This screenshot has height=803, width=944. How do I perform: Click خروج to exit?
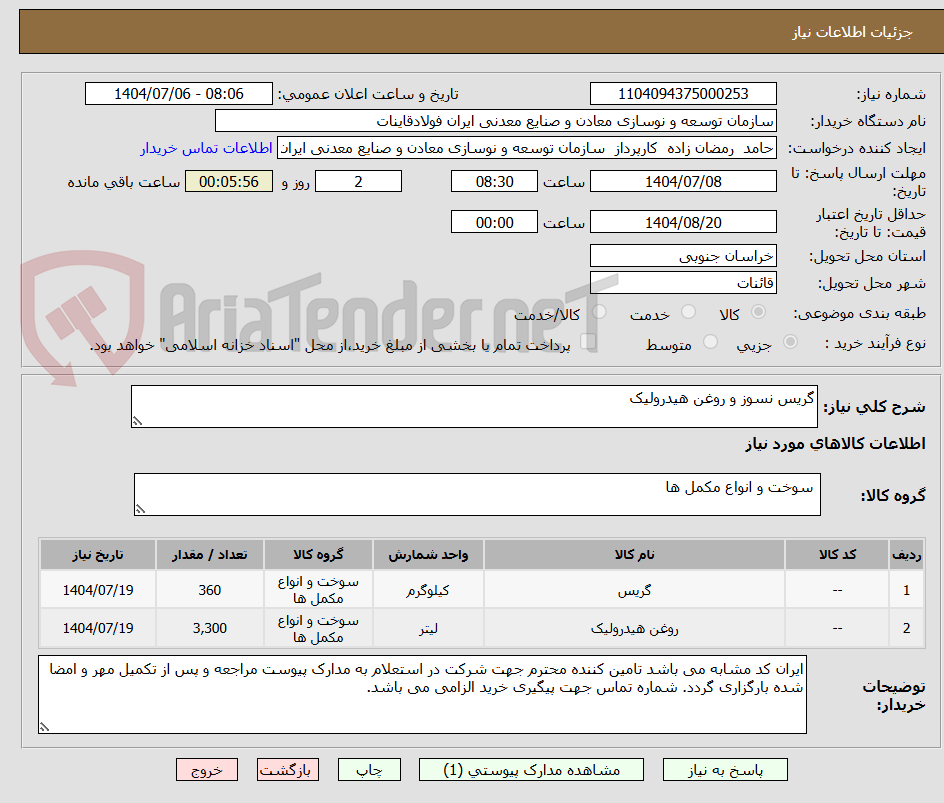click(207, 769)
